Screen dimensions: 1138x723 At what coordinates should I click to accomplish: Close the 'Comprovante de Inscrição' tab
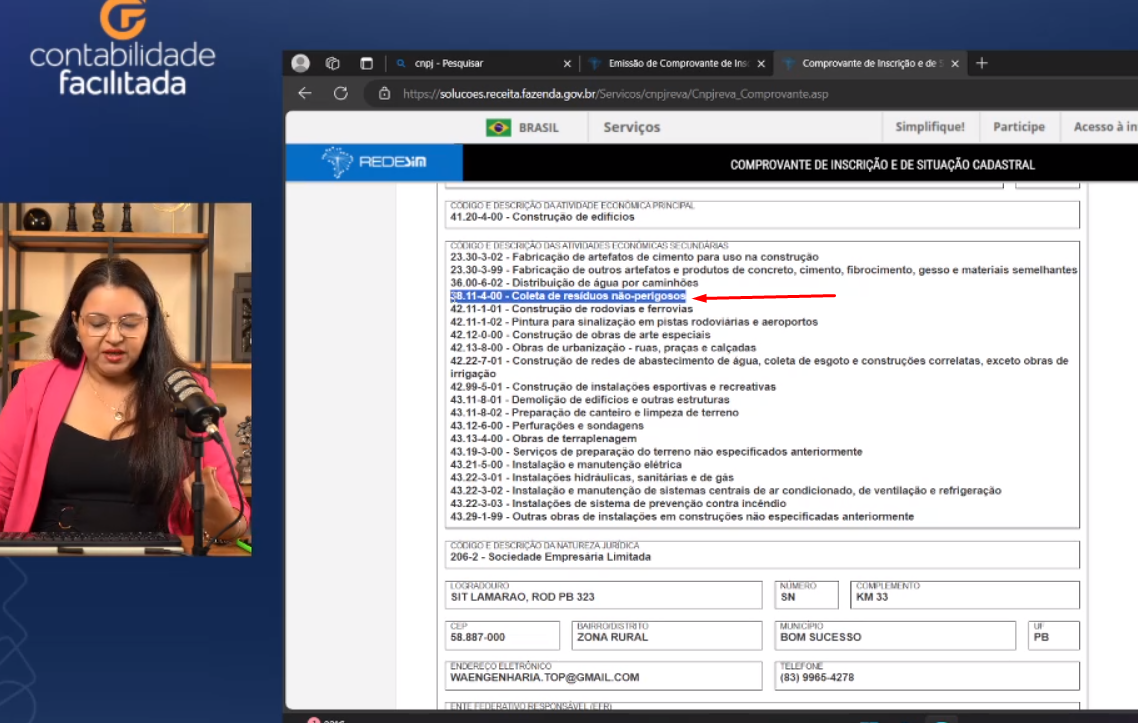(955, 64)
